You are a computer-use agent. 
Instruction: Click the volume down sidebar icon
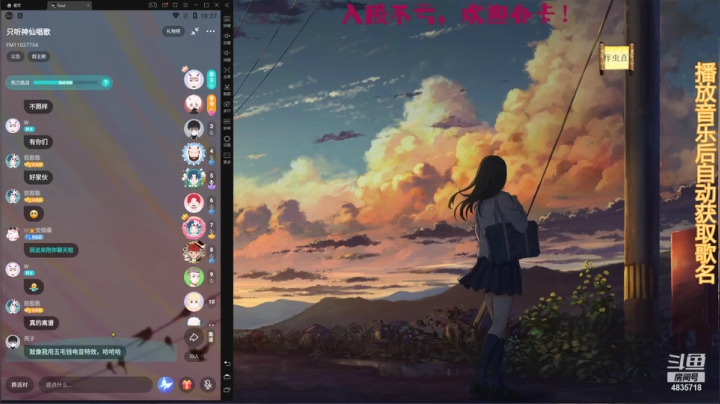click(227, 55)
